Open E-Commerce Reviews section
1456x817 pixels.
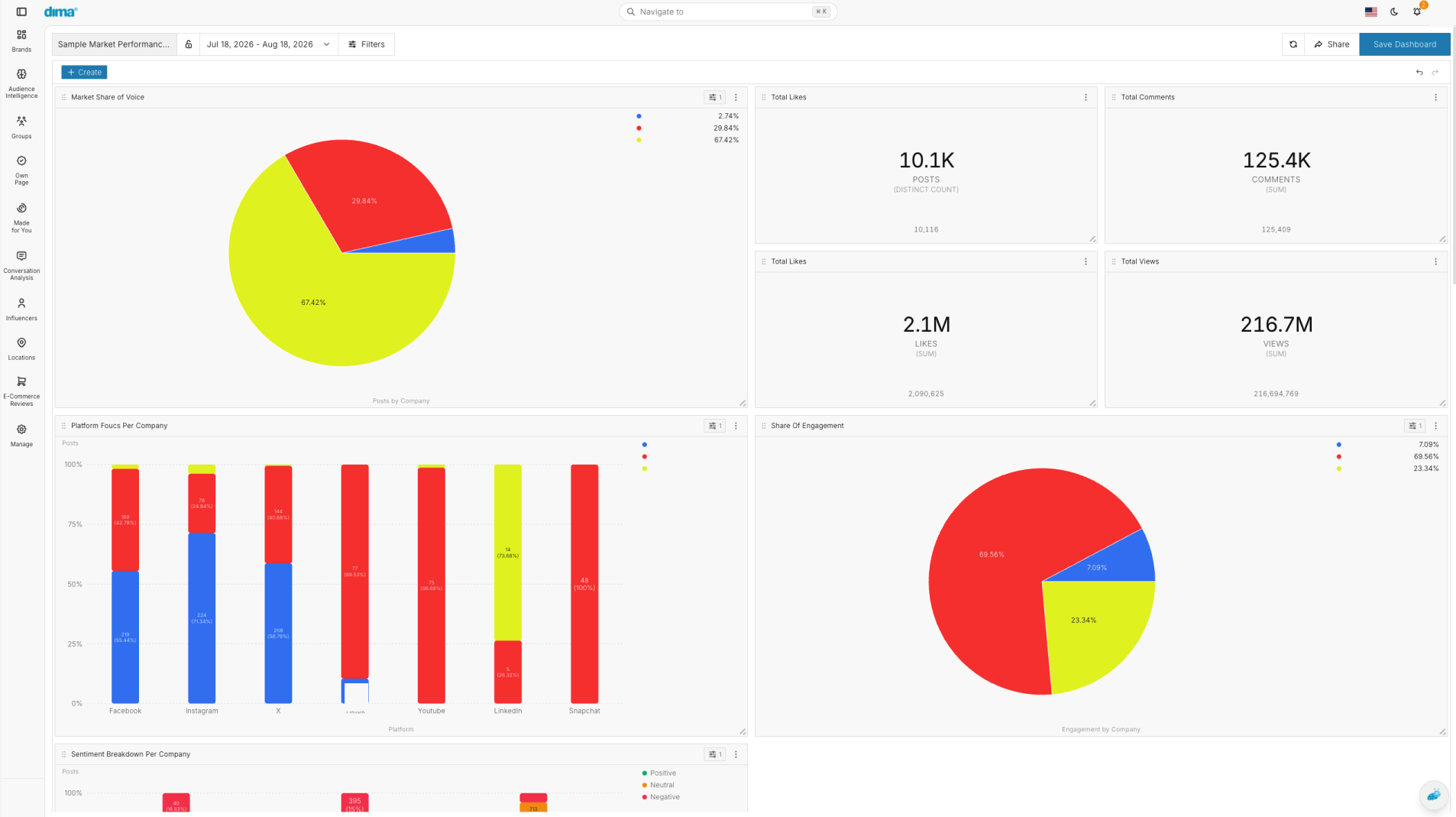click(21, 391)
